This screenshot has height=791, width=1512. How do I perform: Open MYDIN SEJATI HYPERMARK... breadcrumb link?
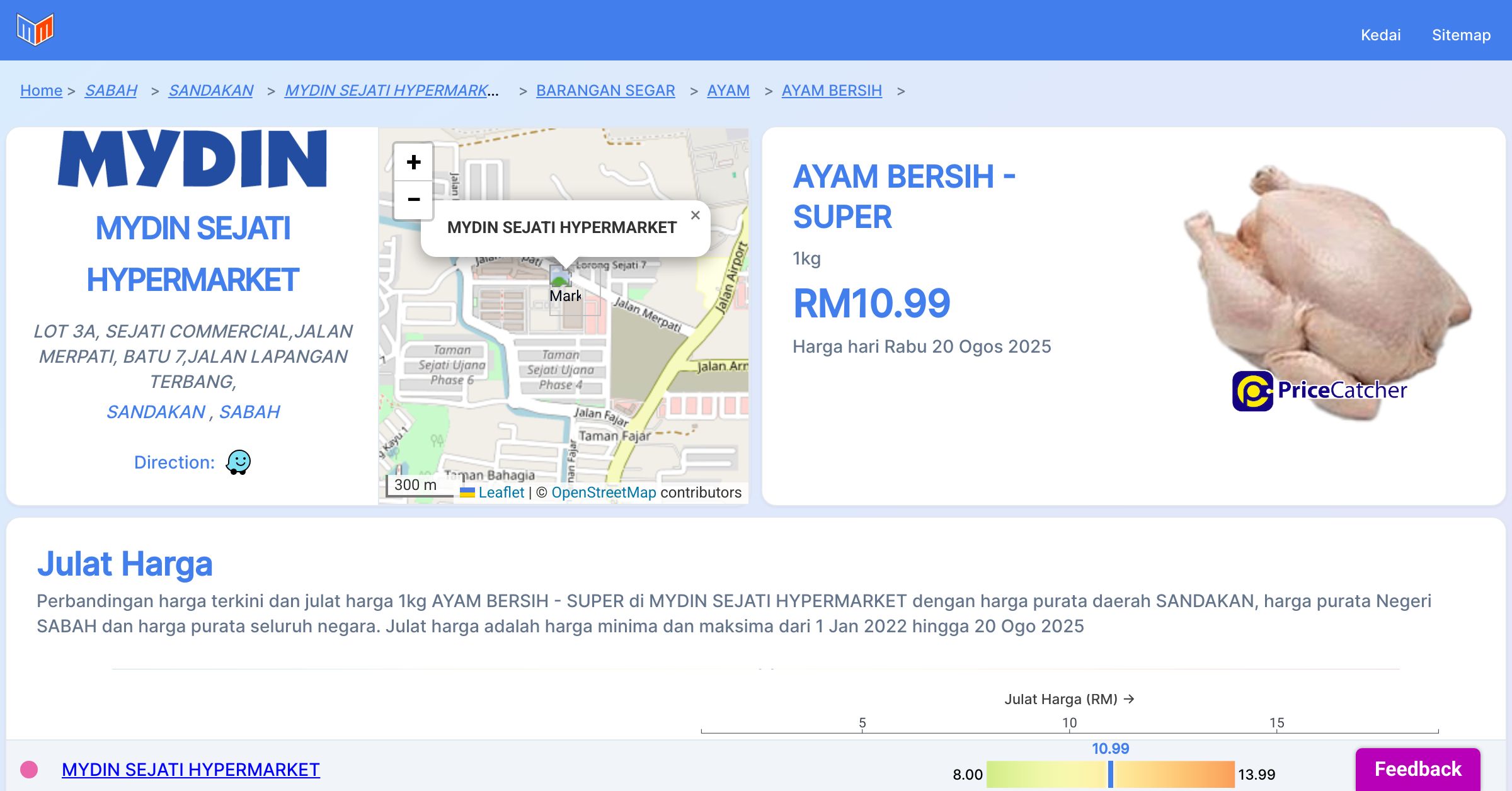point(391,91)
